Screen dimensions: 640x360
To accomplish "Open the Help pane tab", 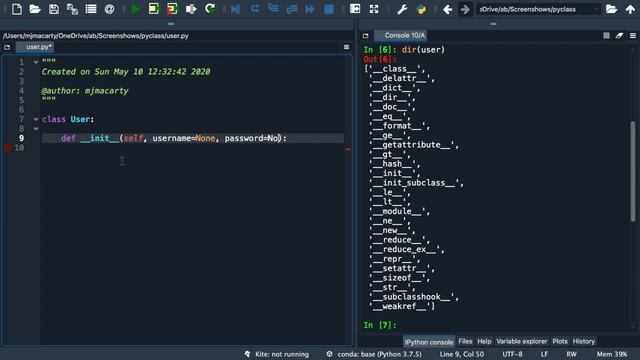I will [484, 341].
